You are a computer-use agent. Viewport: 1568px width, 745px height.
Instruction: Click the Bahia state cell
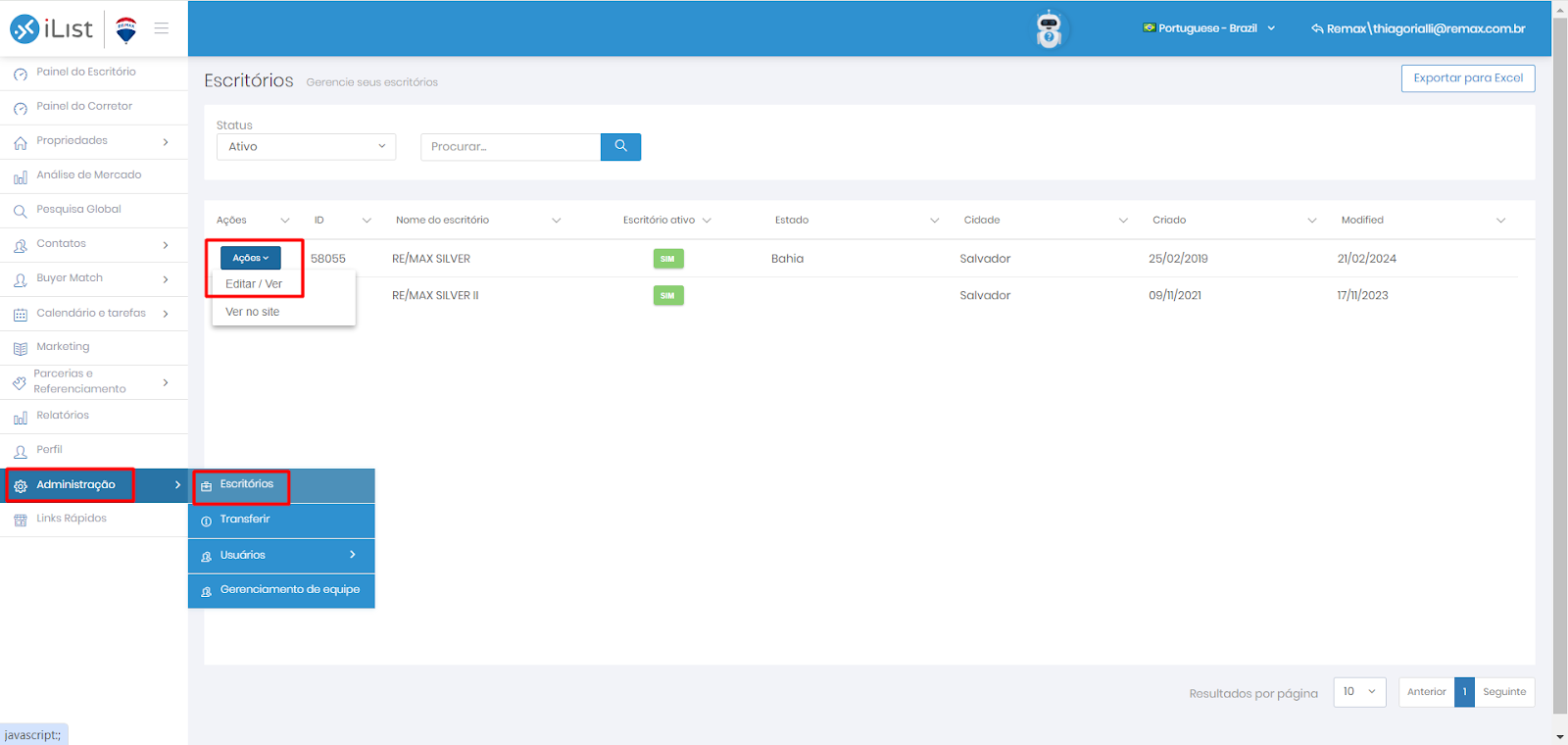(787, 259)
